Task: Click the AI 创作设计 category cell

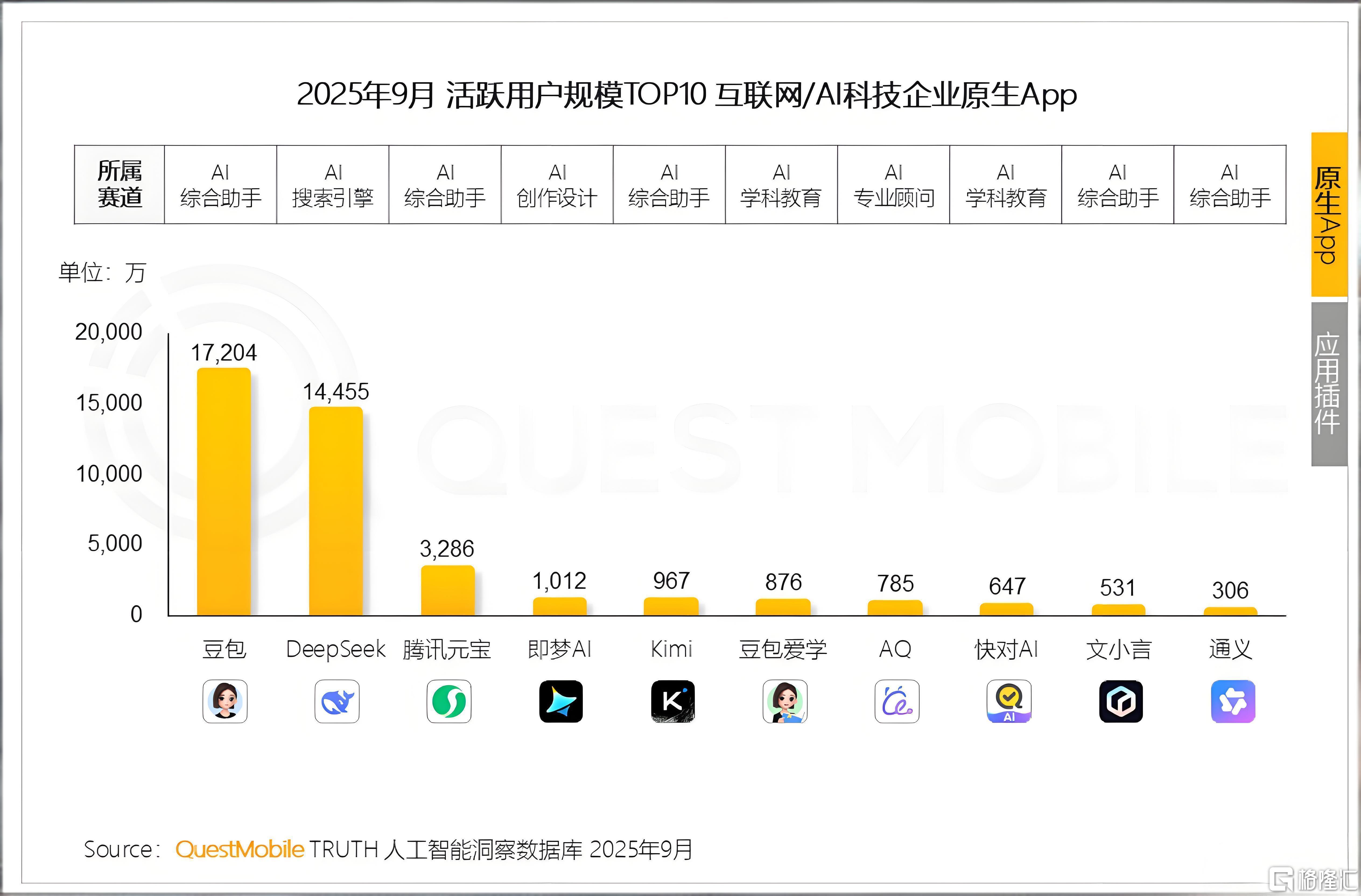Action: (557, 184)
